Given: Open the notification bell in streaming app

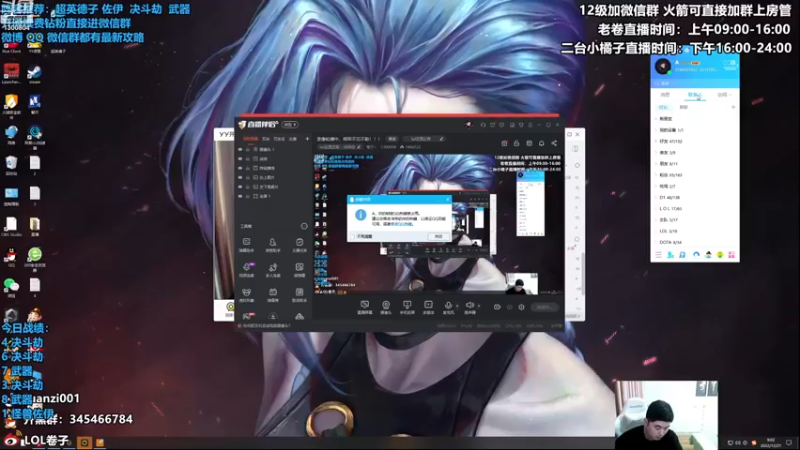Looking at the screenshot, I should click(541, 143).
